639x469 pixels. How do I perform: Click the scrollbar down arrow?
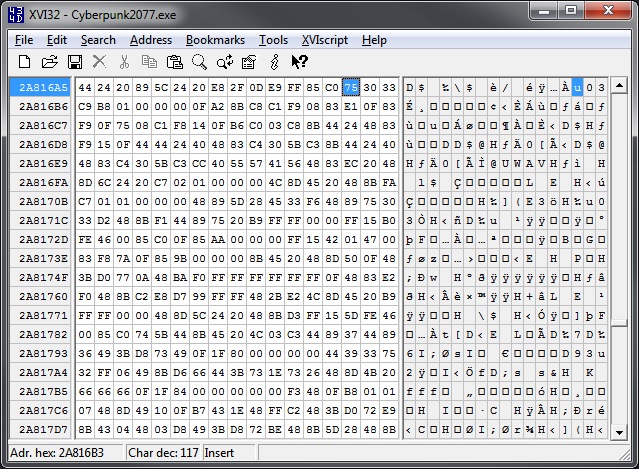[x=619, y=432]
